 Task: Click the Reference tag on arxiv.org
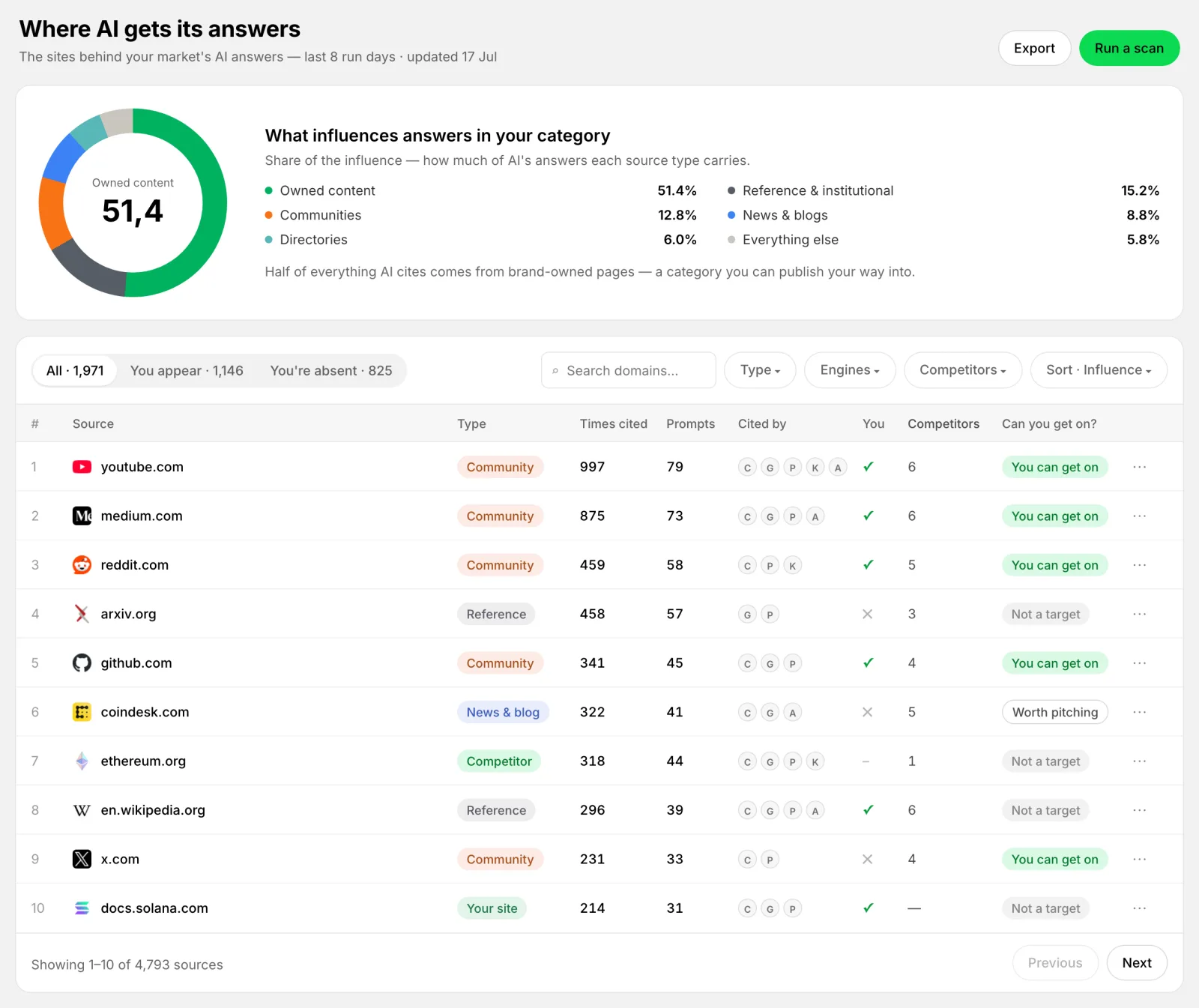496,614
